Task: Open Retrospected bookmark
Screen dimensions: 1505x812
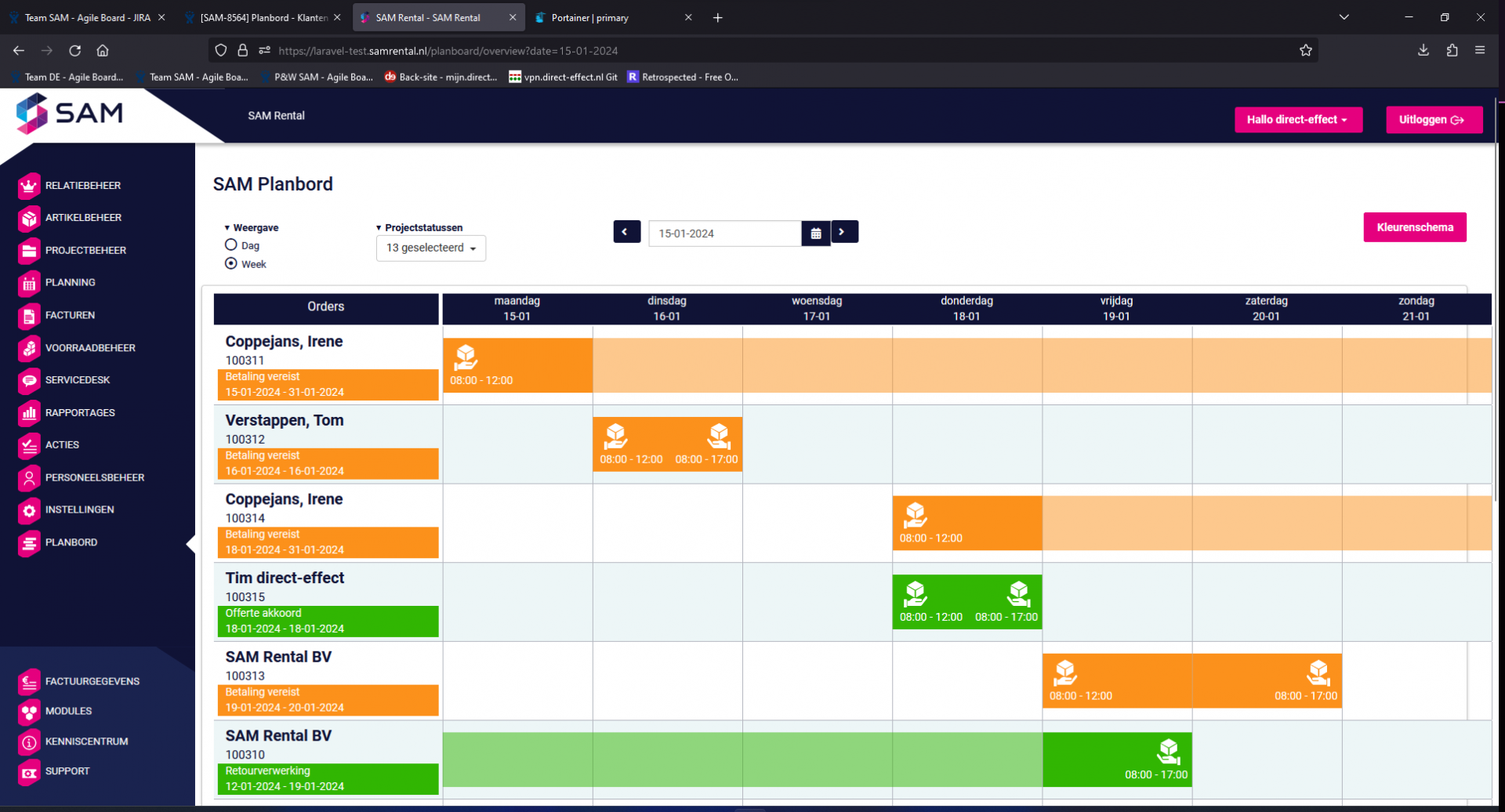Action: coord(683,77)
